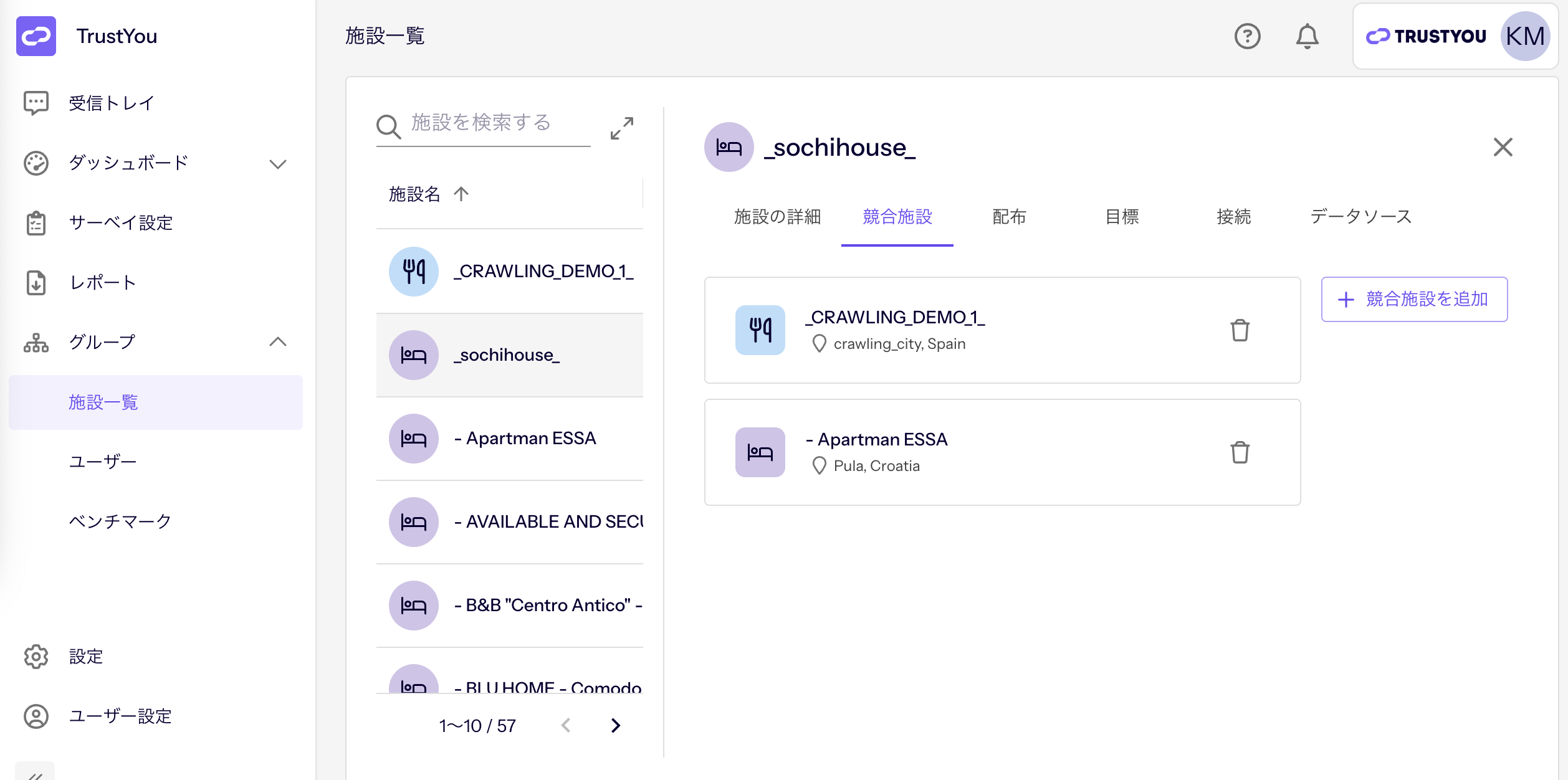The width and height of the screenshot is (1568, 780).
Task: Open help via question mark icon
Action: coord(1248,36)
